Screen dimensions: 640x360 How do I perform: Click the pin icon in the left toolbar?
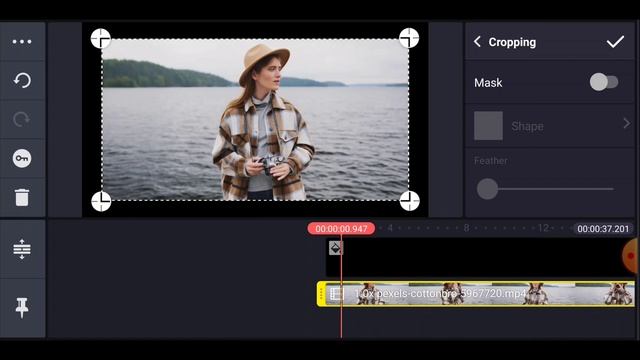click(x=22, y=308)
